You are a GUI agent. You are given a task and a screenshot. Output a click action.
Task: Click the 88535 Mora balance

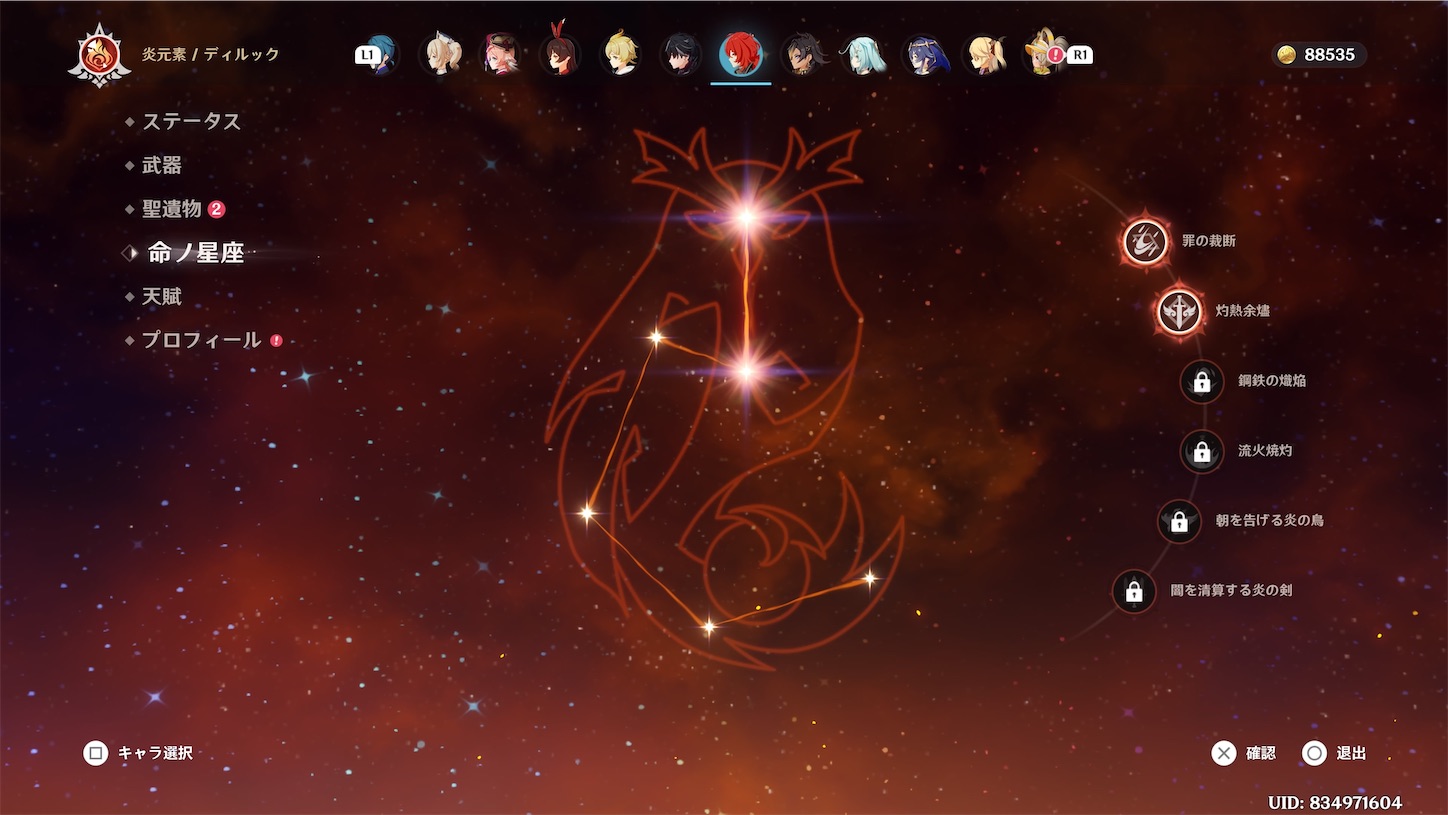point(1330,55)
